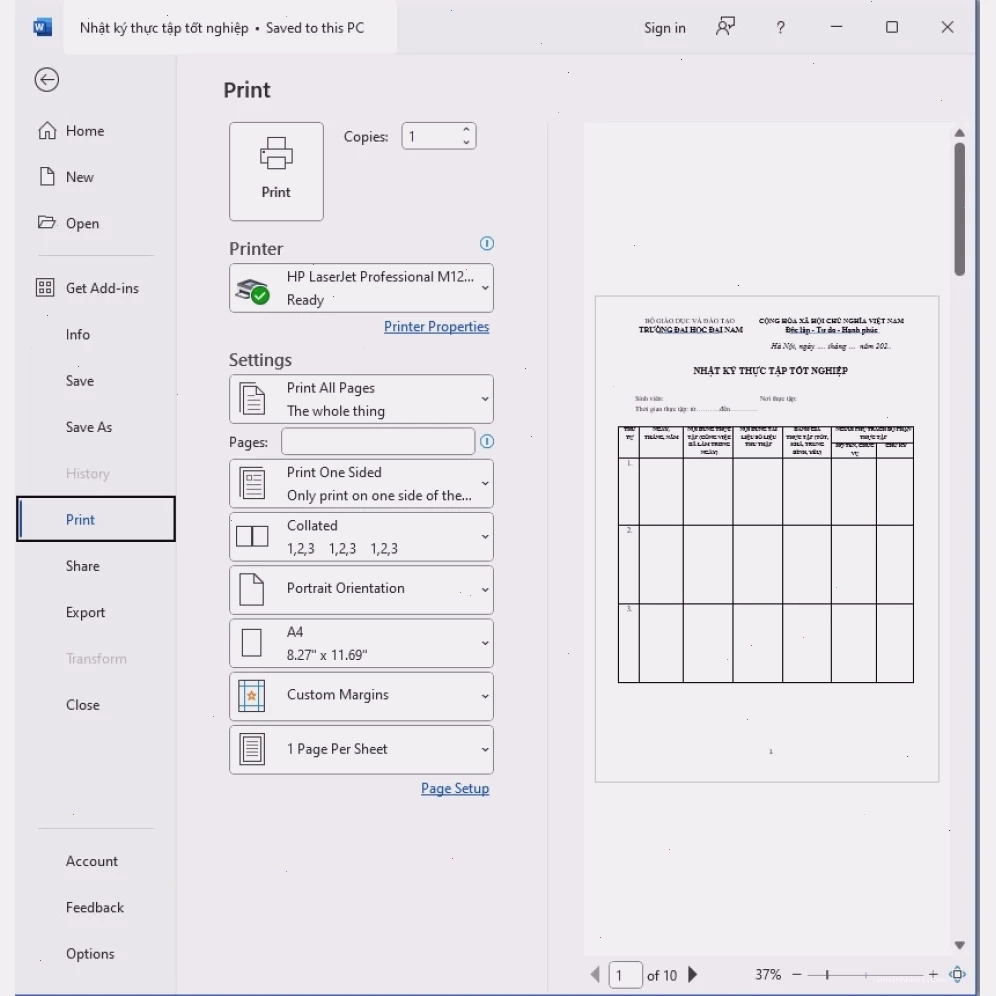Go to next preview page arrow
This screenshot has height=996, width=996.
click(693, 974)
